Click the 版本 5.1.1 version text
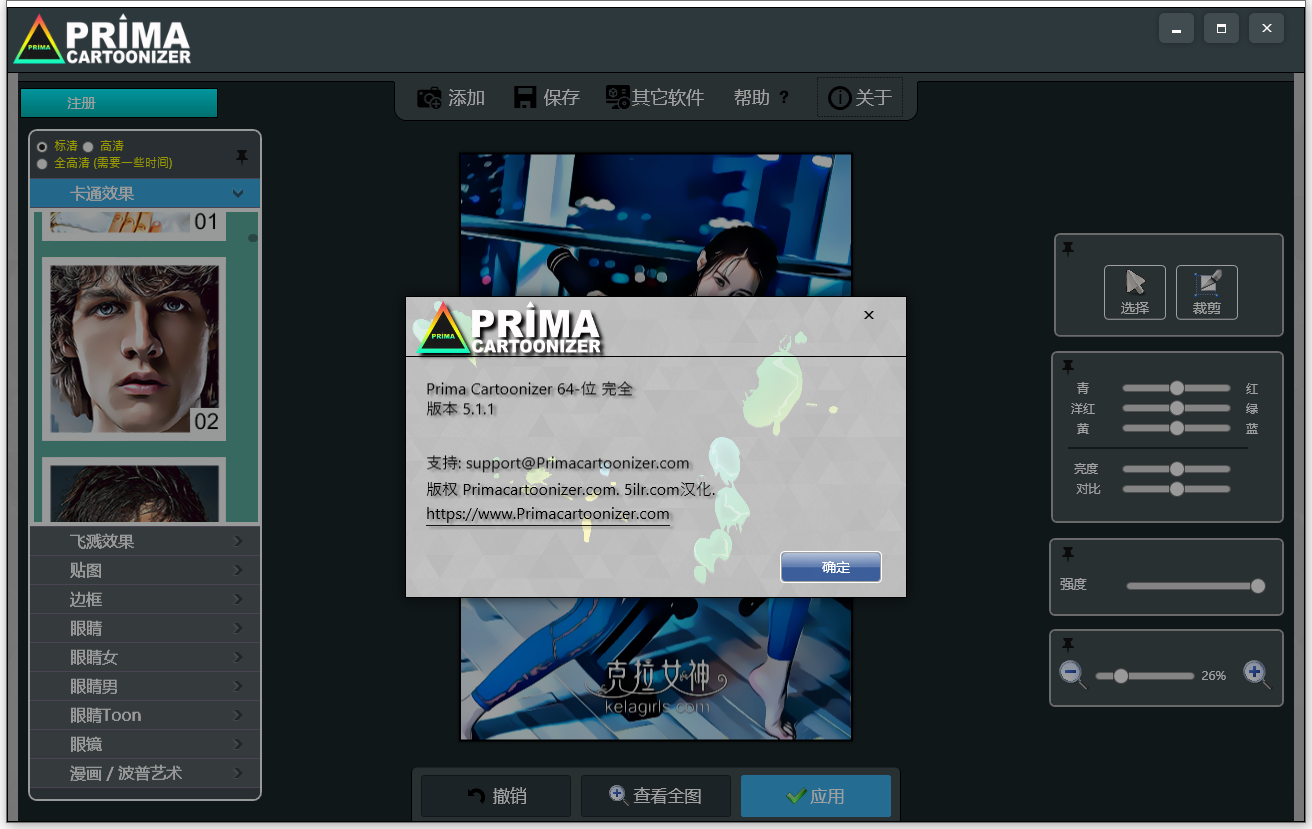Image resolution: width=1312 pixels, height=829 pixels. click(x=461, y=409)
